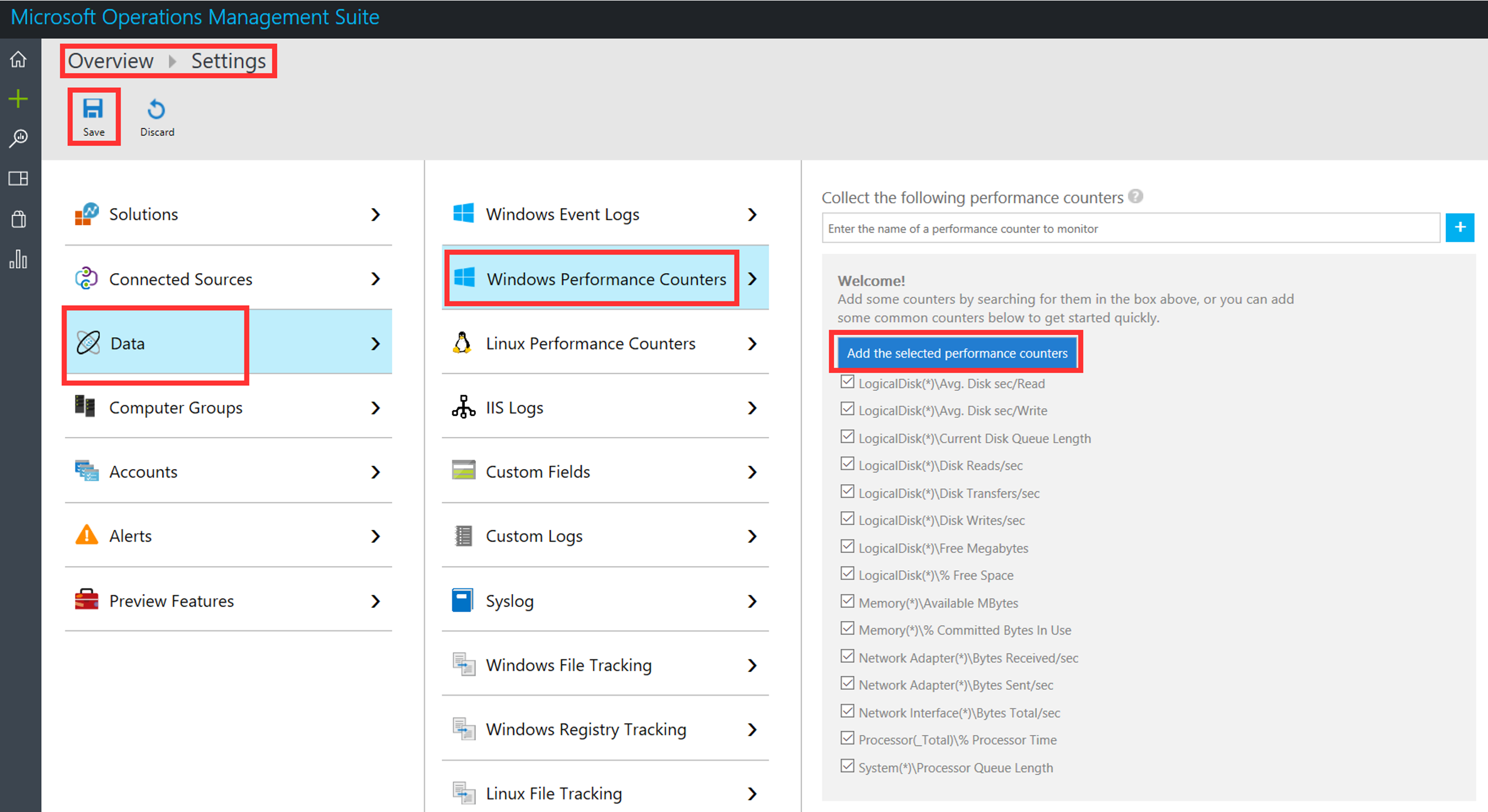Screen dimensions: 1488x812
Task: Click the Windows Event Logs logo icon
Action: tap(464, 213)
